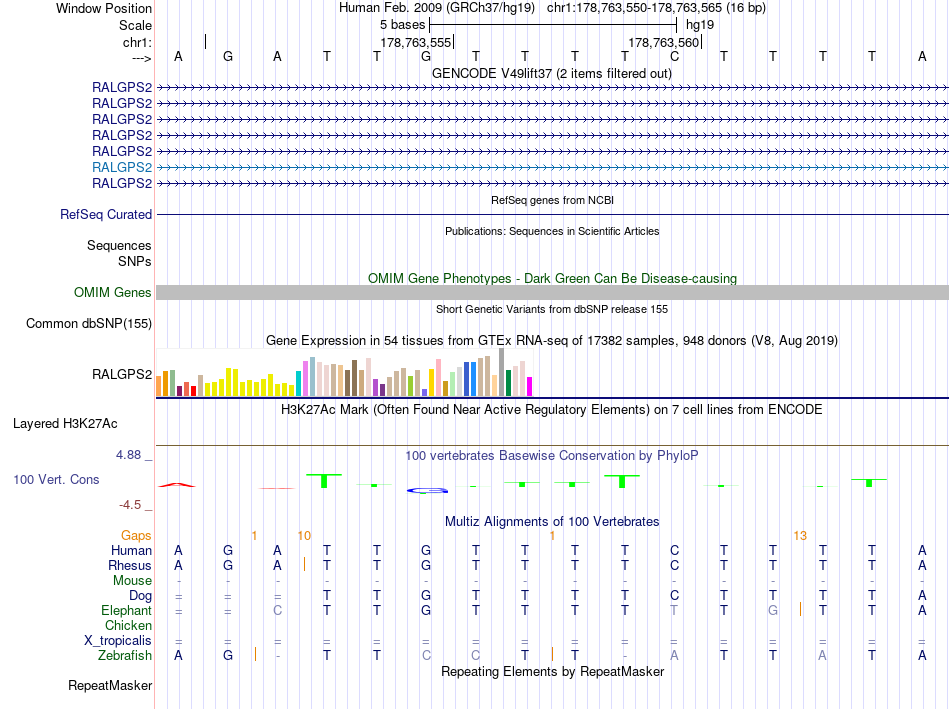The height and width of the screenshot is (709, 950).
Task: Click RALGPS2 label beside GTEx bar chart
Action: click(x=122, y=374)
